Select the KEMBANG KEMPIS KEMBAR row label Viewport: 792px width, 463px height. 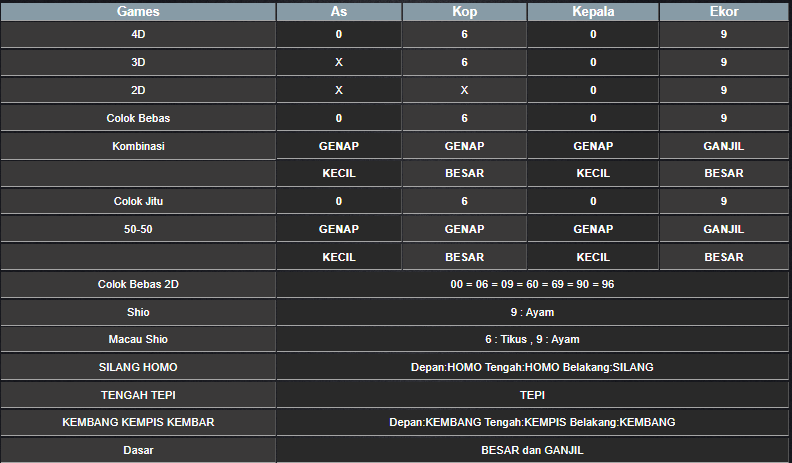[x=138, y=422]
